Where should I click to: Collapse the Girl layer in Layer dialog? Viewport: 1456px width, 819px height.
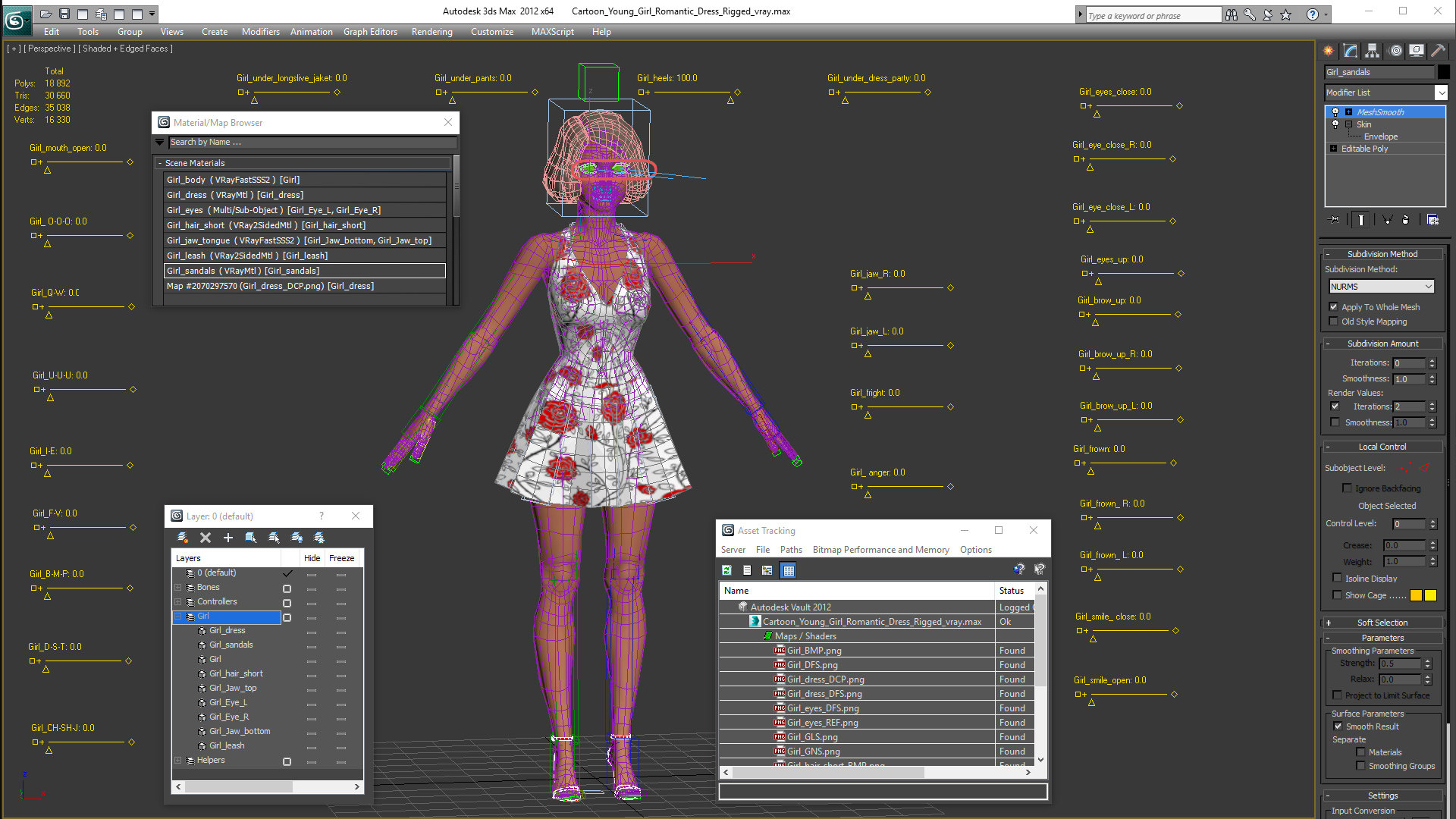pos(178,617)
